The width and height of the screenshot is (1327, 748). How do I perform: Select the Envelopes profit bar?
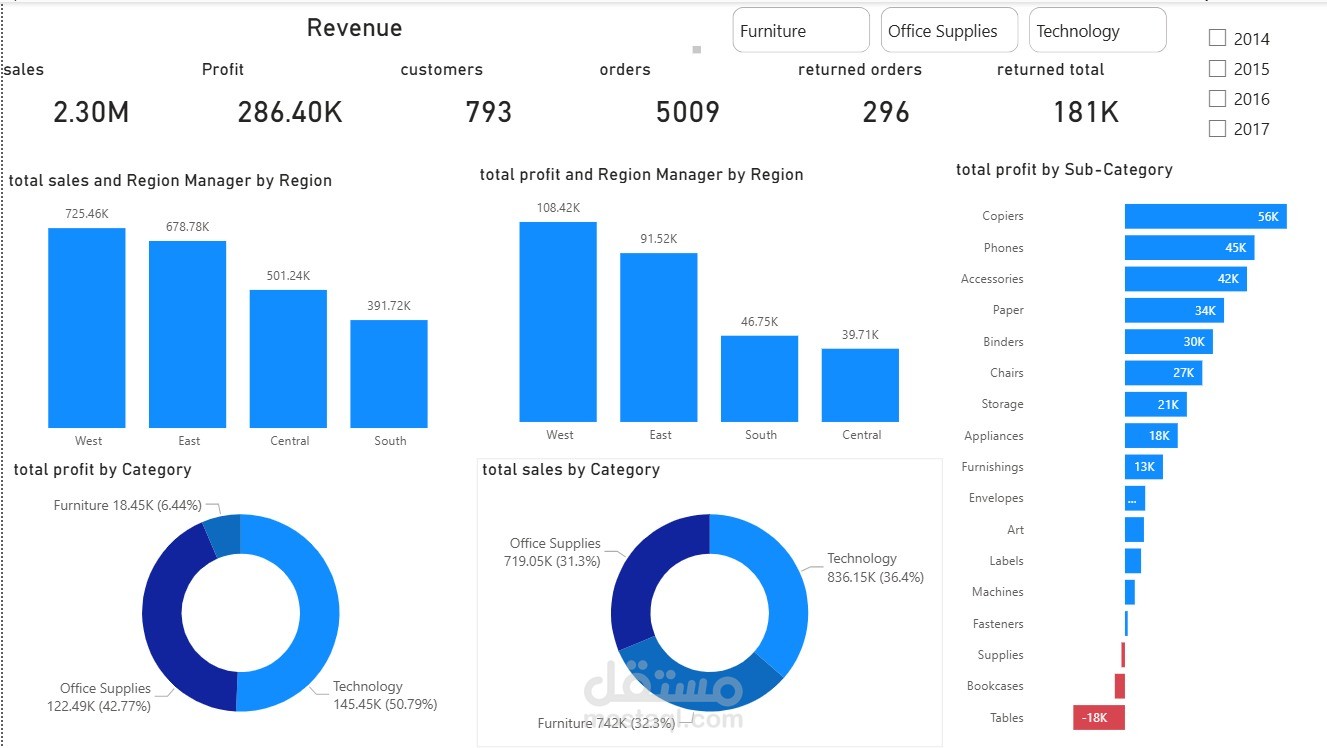(x=1134, y=498)
